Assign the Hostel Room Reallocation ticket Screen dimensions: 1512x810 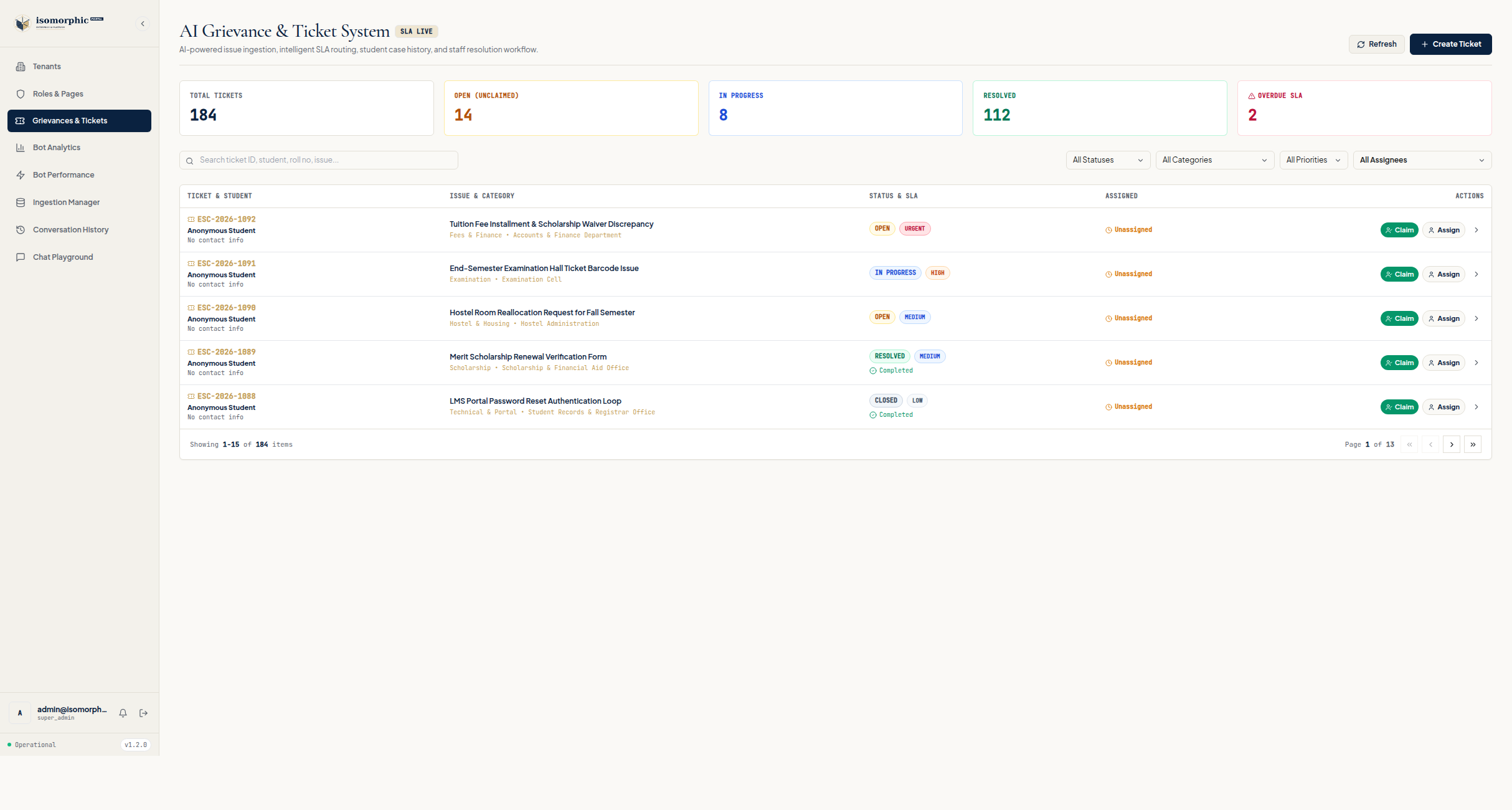coord(1443,318)
